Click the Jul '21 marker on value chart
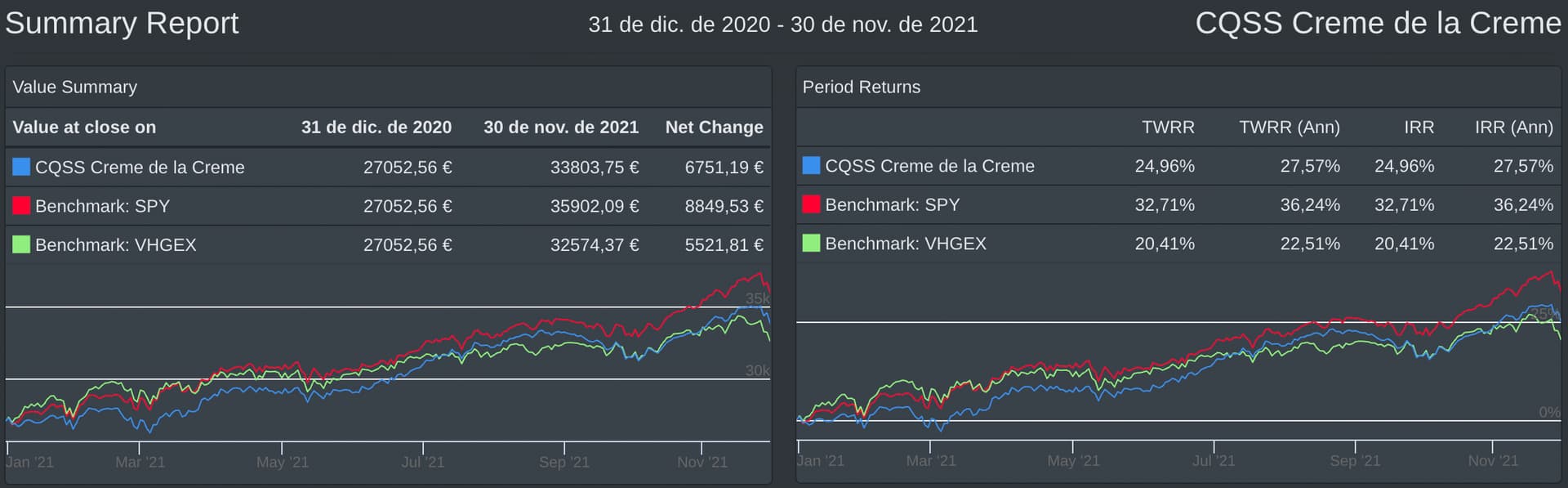 click(x=423, y=462)
